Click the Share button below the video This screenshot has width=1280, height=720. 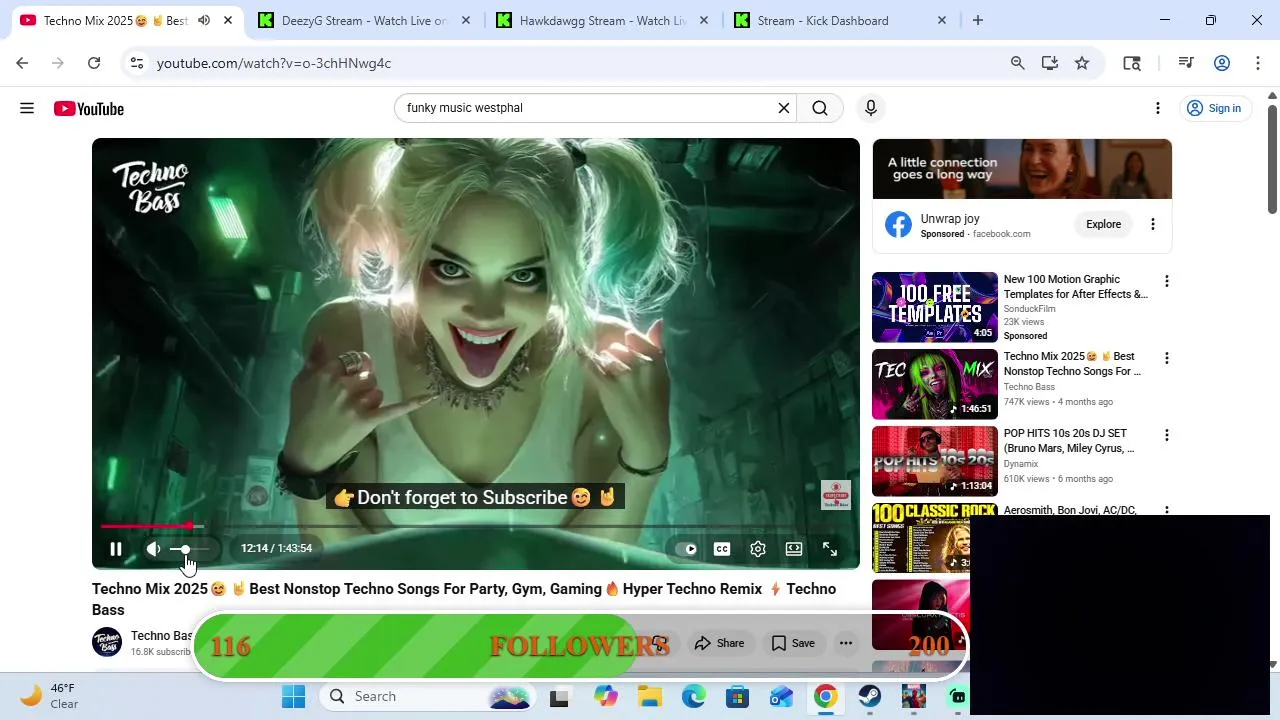point(720,643)
